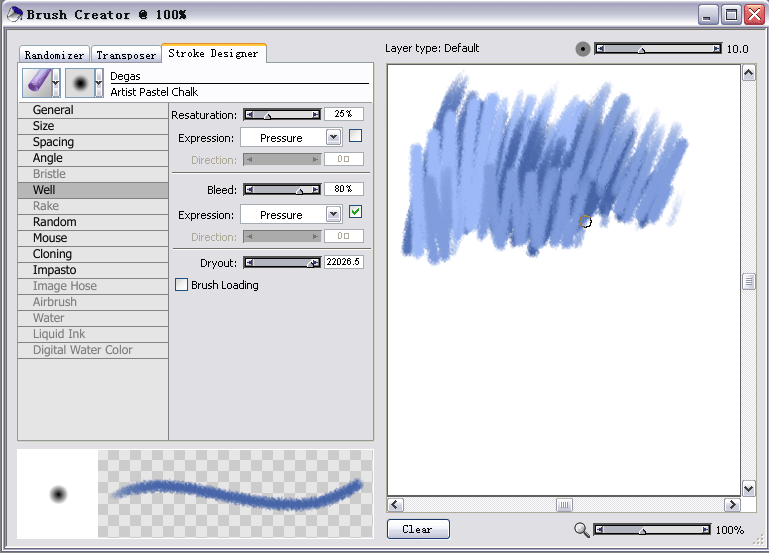Click Resaturation slider left arrow

coord(250,115)
